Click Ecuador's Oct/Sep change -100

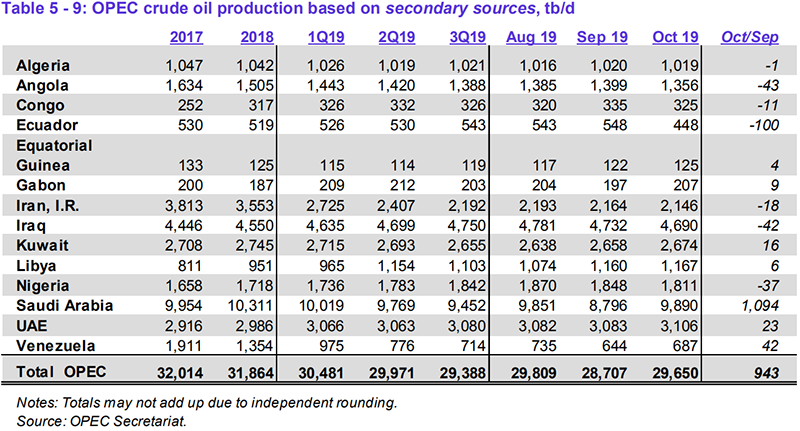[x=764, y=125]
